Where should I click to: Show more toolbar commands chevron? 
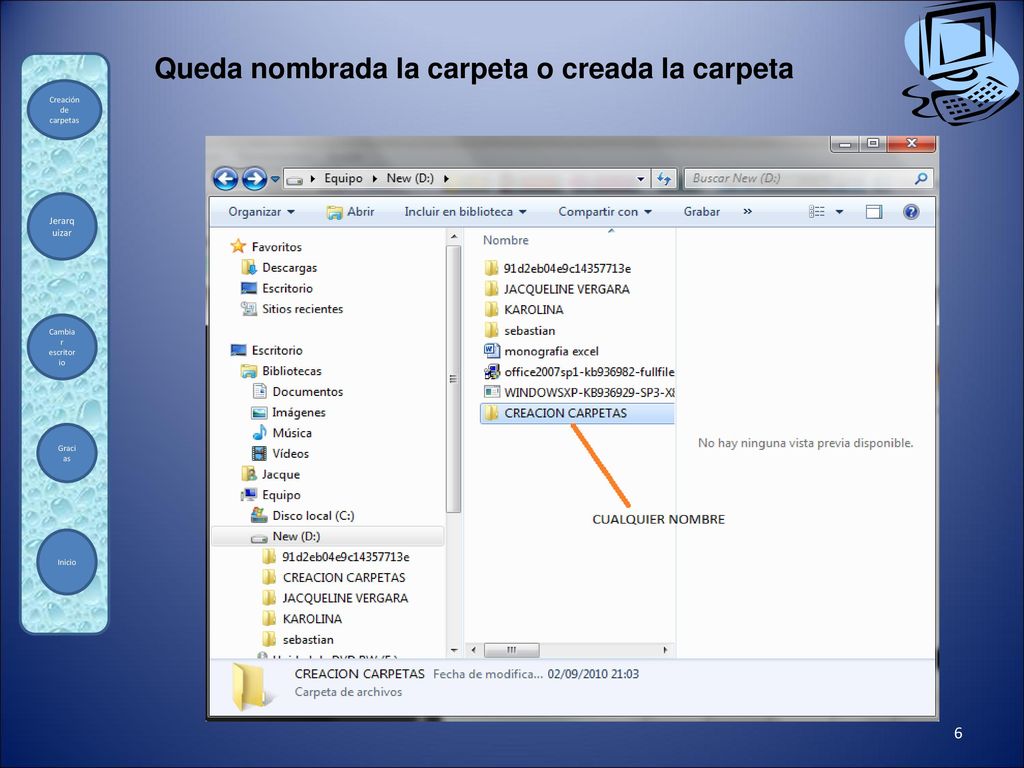(x=747, y=212)
